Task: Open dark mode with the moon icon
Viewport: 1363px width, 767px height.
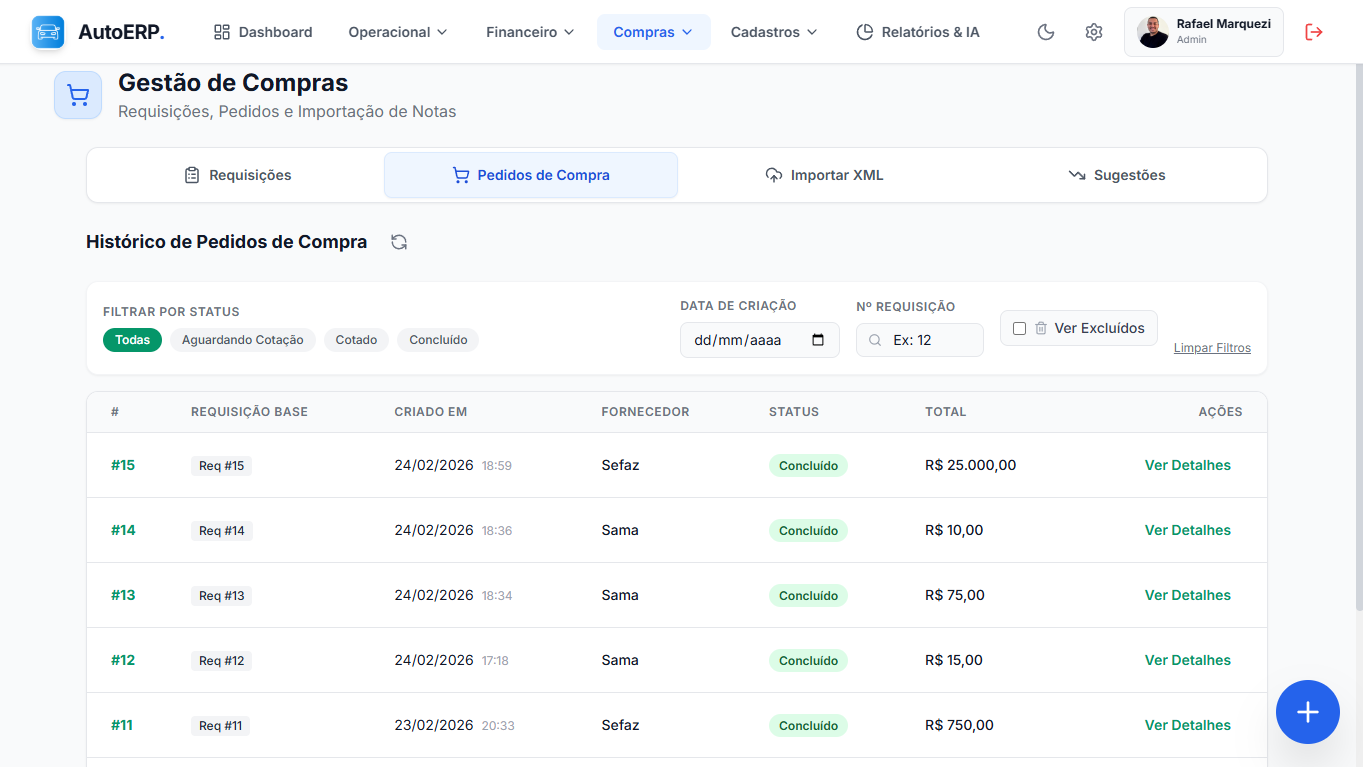Action: tap(1045, 32)
